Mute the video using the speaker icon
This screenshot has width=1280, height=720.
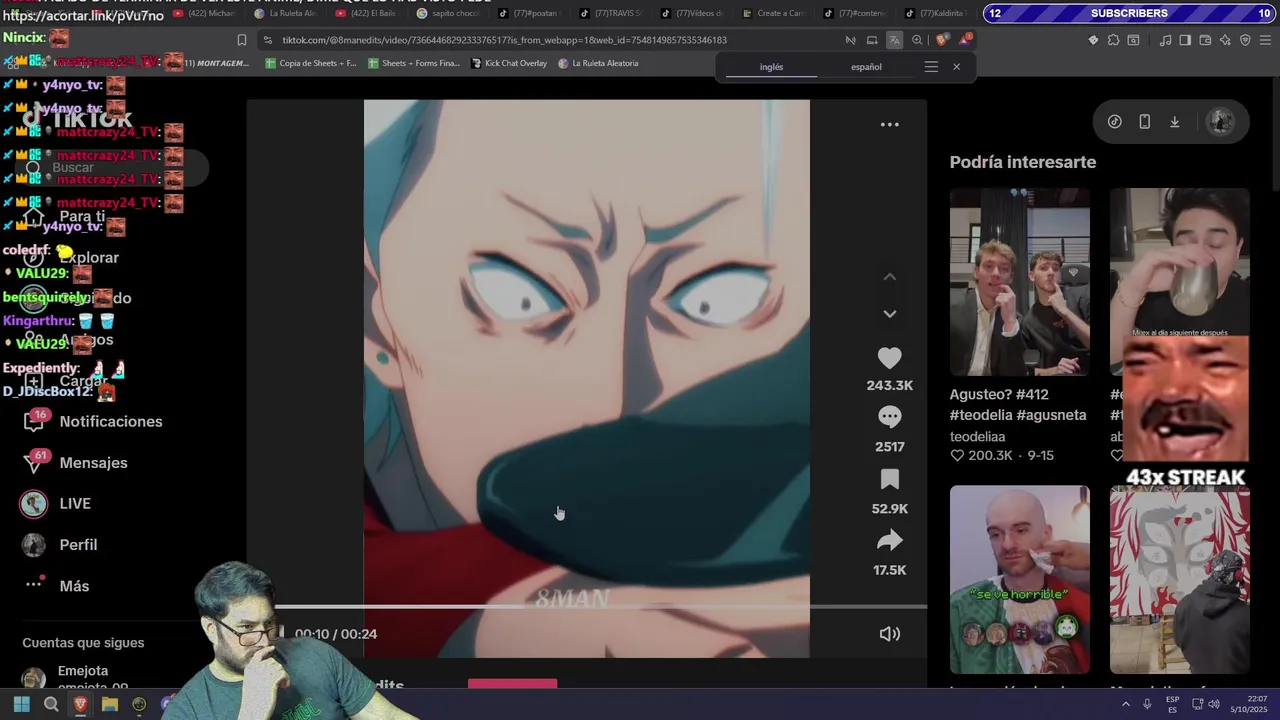(x=889, y=634)
